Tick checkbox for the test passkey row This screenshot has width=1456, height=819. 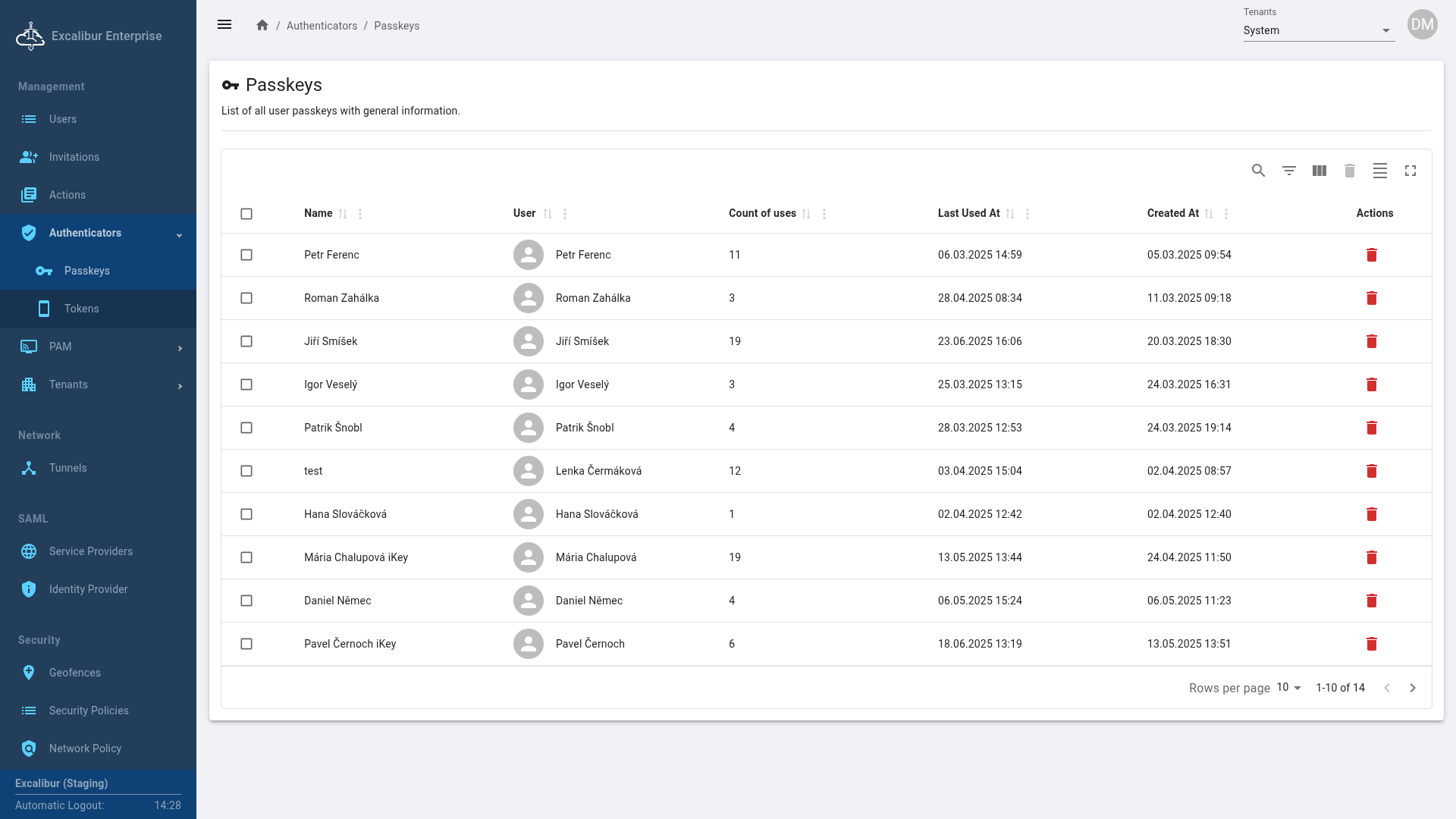coord(246,471)
